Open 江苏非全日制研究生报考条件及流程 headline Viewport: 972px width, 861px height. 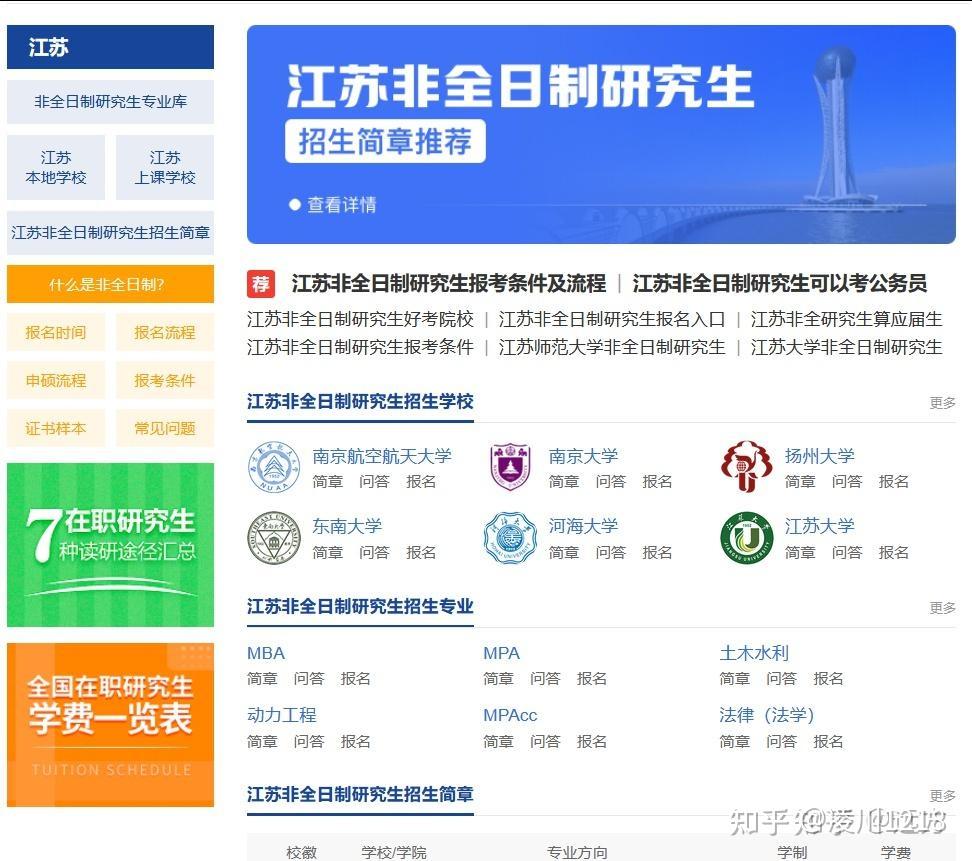[449, 283]
